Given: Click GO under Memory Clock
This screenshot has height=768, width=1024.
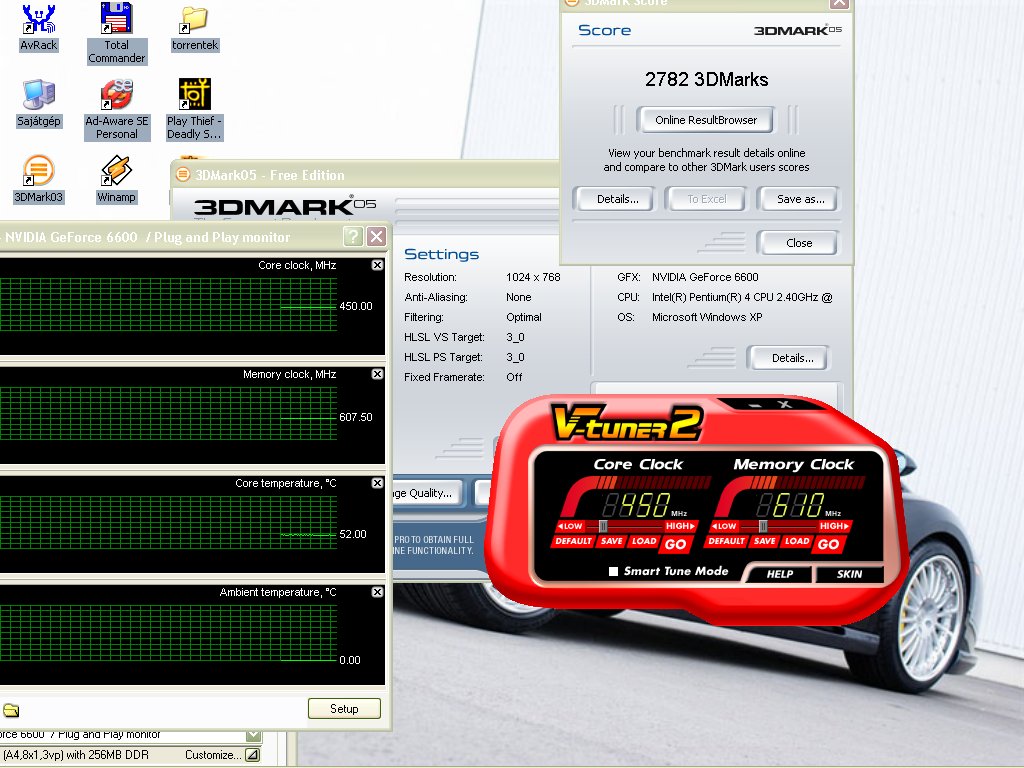Looking at the screenshot, I should point(828,544).
